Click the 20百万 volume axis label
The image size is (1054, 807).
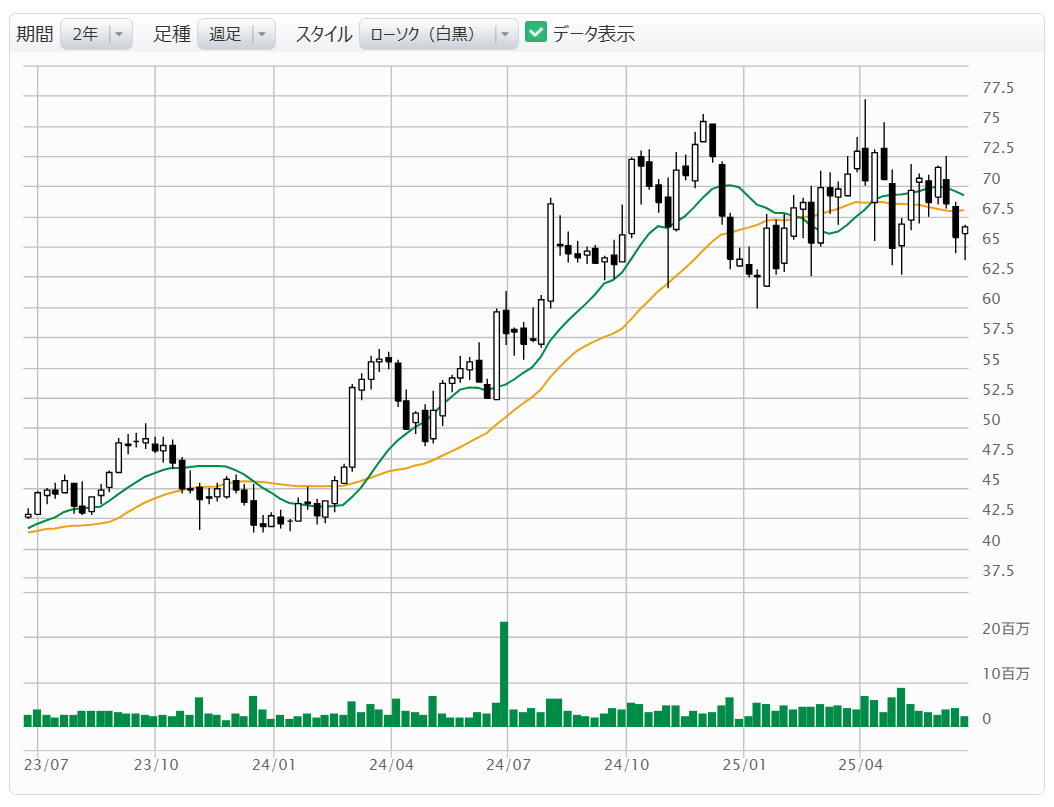(x=1004, y=629)
